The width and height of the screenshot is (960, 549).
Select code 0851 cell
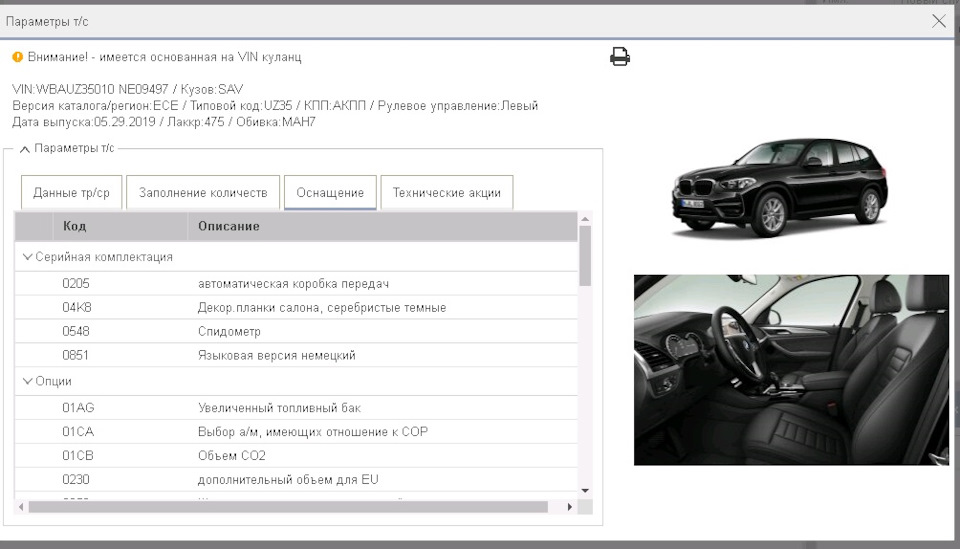[75, 355]
